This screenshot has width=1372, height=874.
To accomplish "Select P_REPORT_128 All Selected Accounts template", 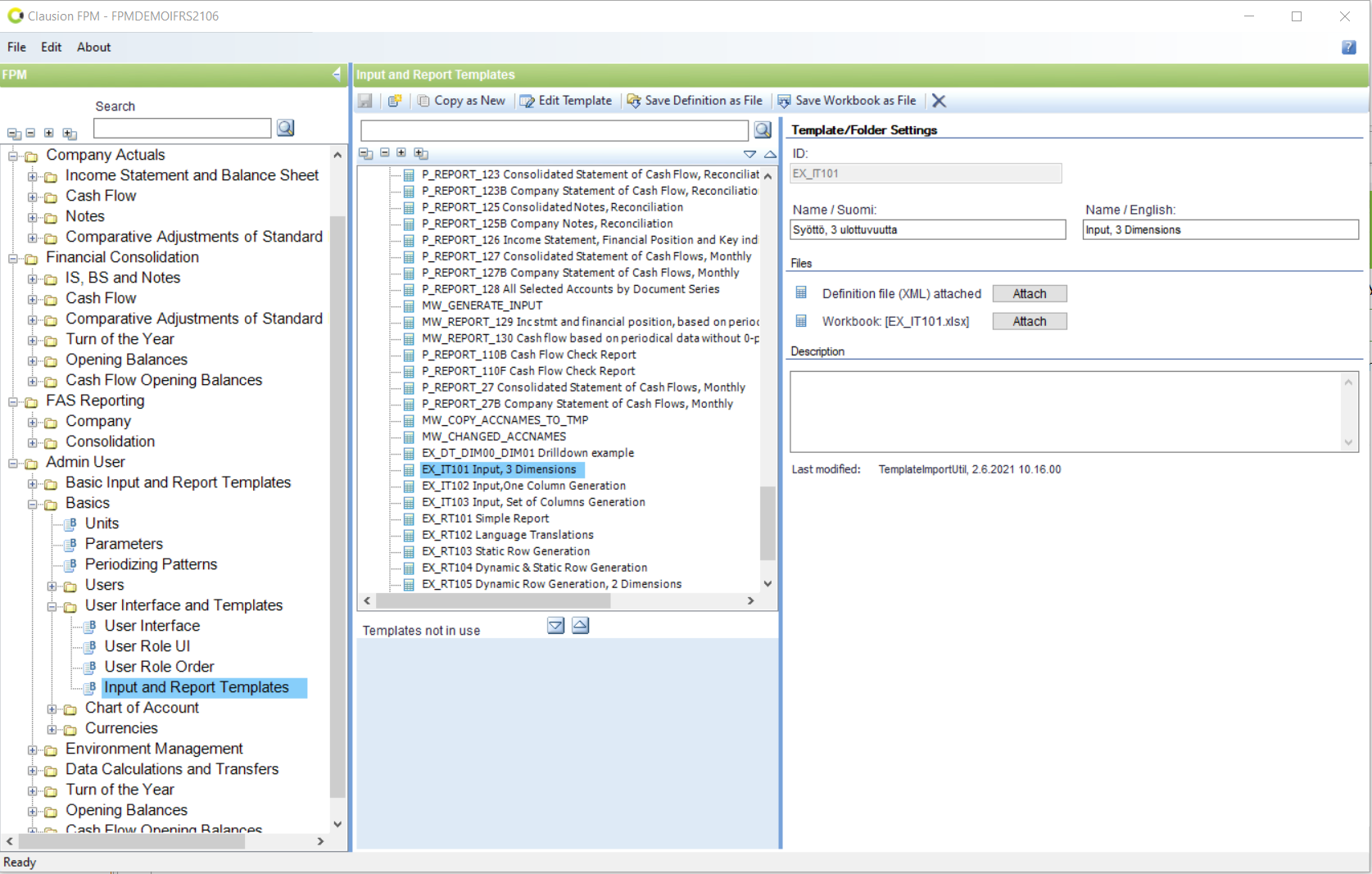I will (570, 289).
